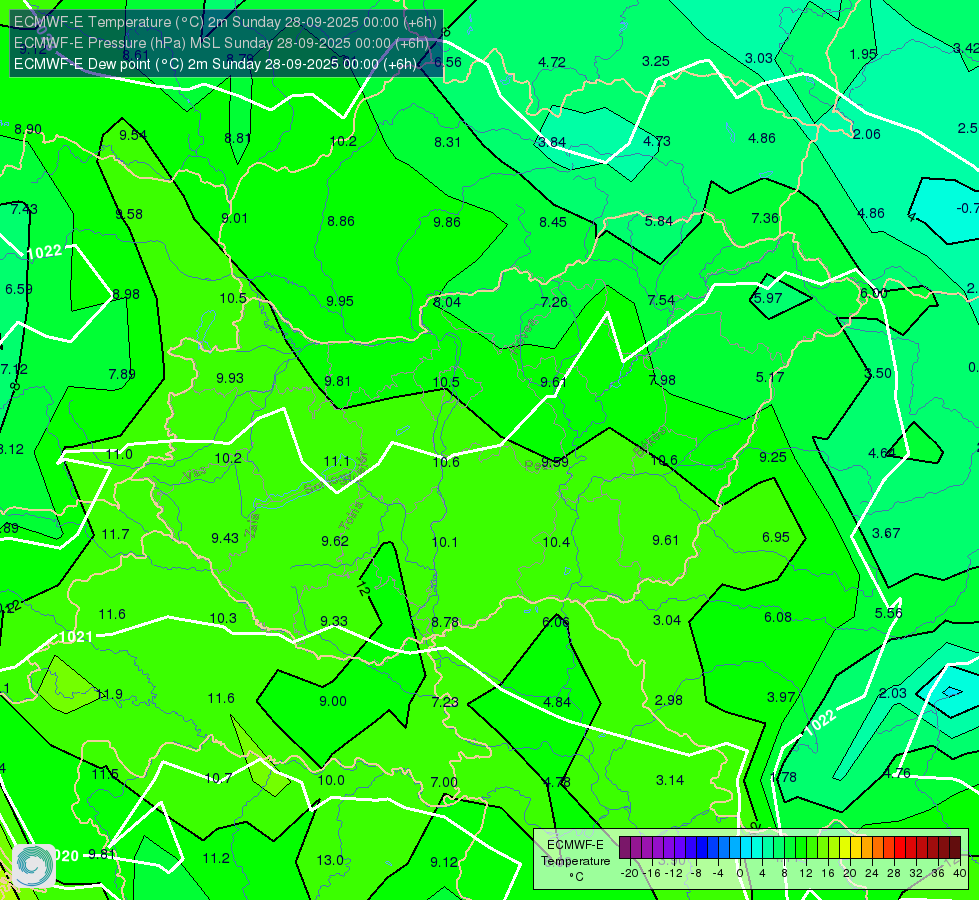This screenshot has width=979, height=900.
Task: Click the temperature value 11.2
Action: (216, 858)
